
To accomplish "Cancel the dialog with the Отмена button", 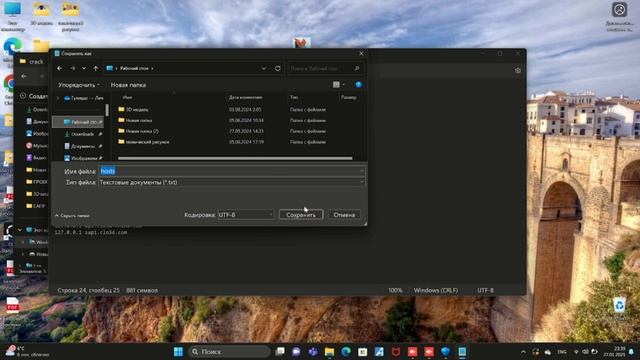I will tap(344, 215).
